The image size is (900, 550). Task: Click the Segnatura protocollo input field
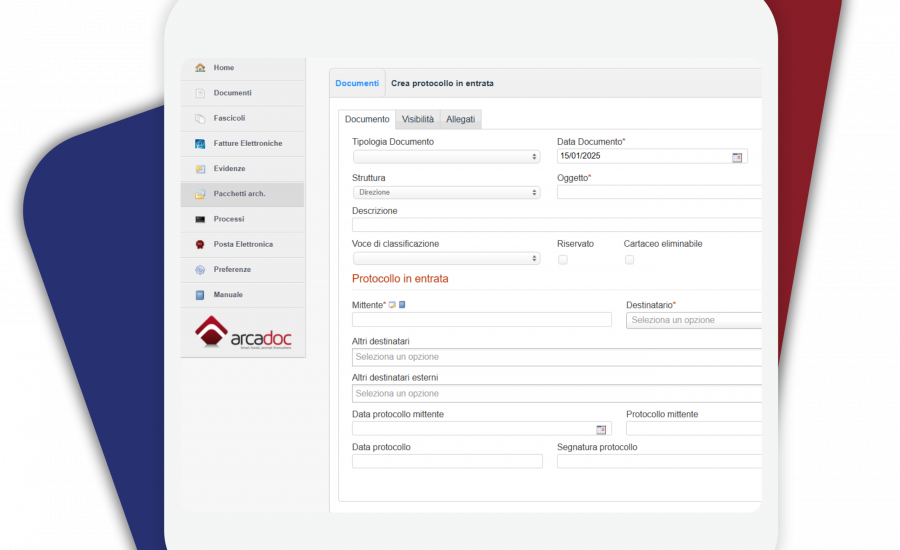click(660, 462)
